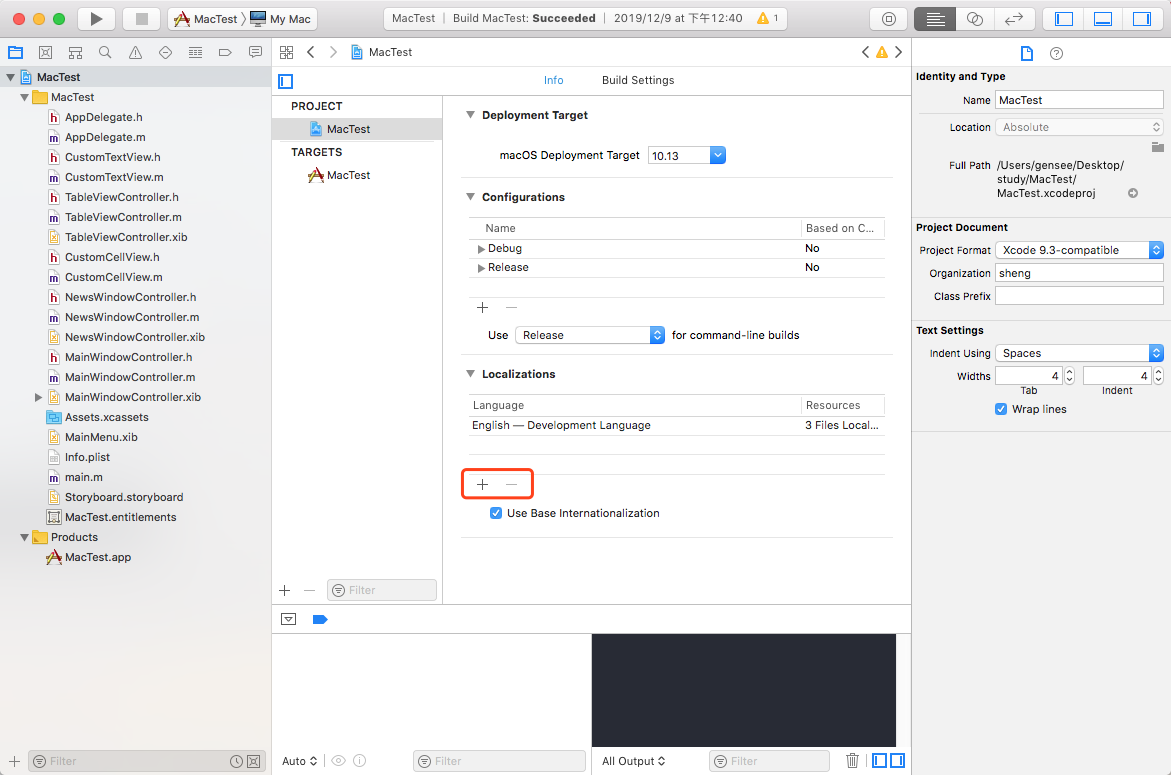
Task: Select the Info tab
Action: pos(553,81)
